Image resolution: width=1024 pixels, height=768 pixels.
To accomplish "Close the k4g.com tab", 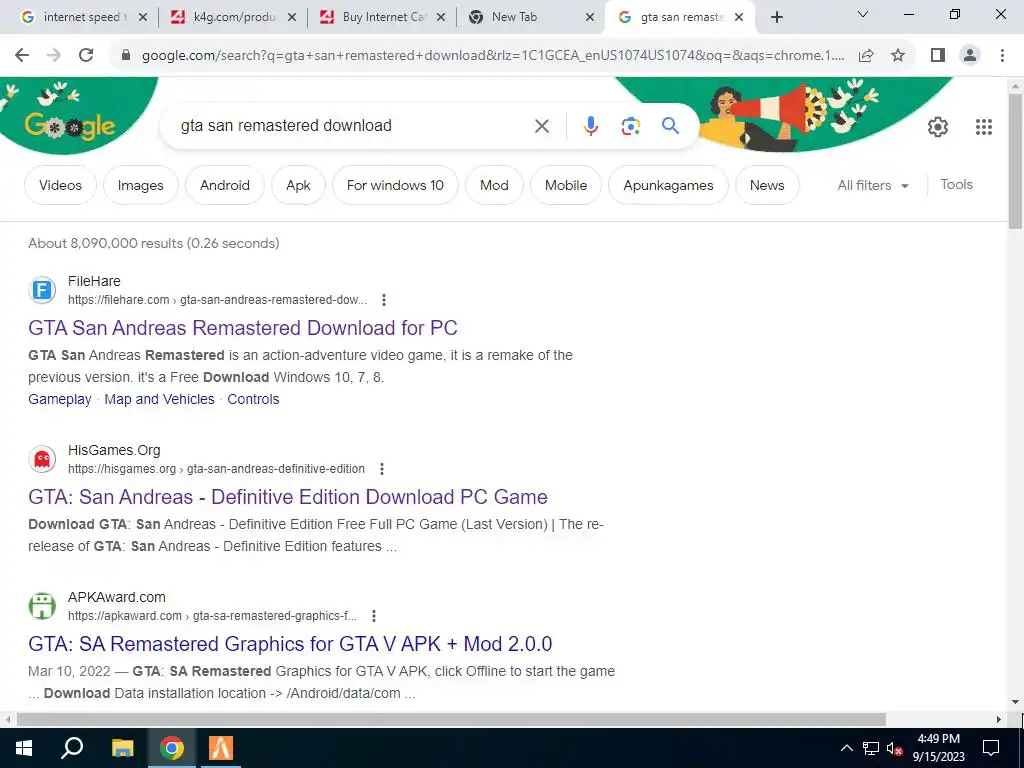I will tap(293, 18).
